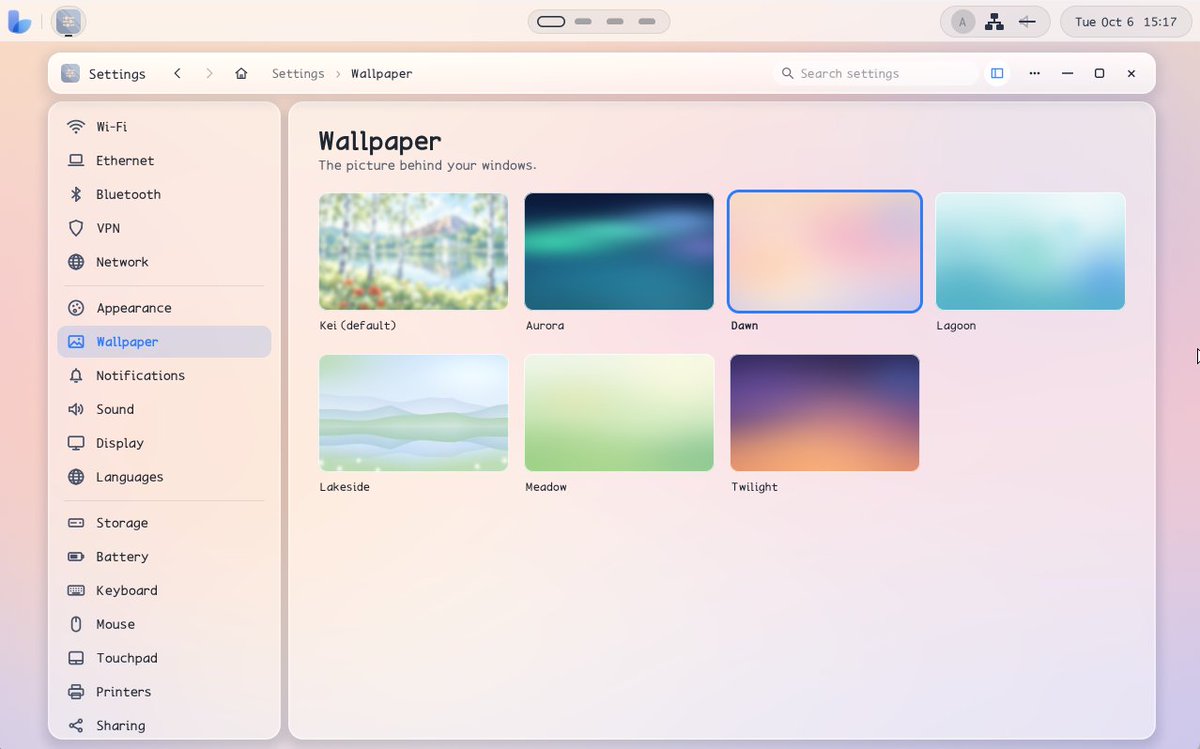Open the Ethernet settings icon

pyautogui.click(x=76, y=161)
